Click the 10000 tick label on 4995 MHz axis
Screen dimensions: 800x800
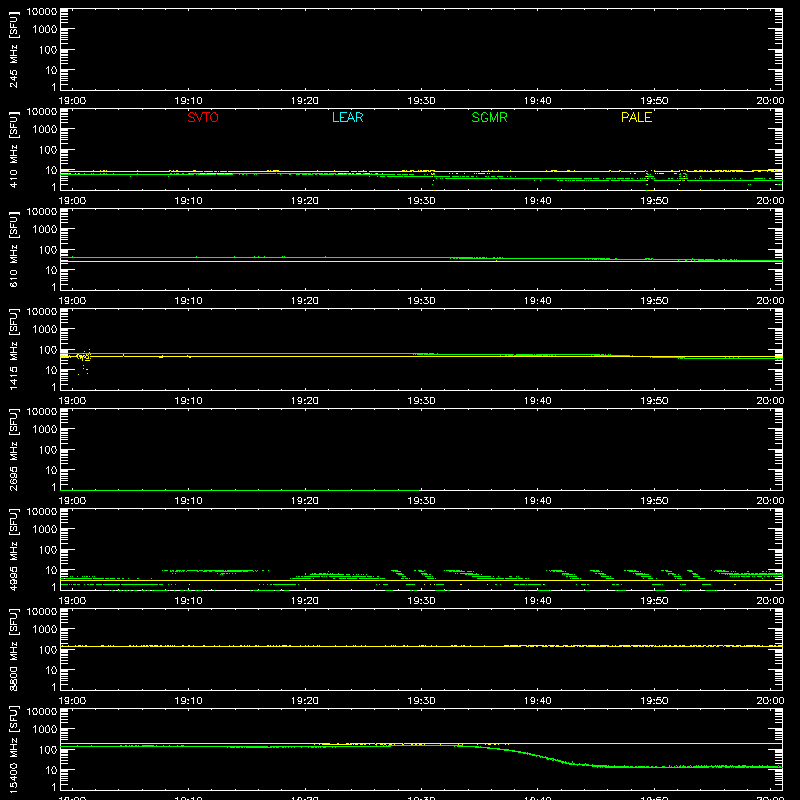(42, 512)
